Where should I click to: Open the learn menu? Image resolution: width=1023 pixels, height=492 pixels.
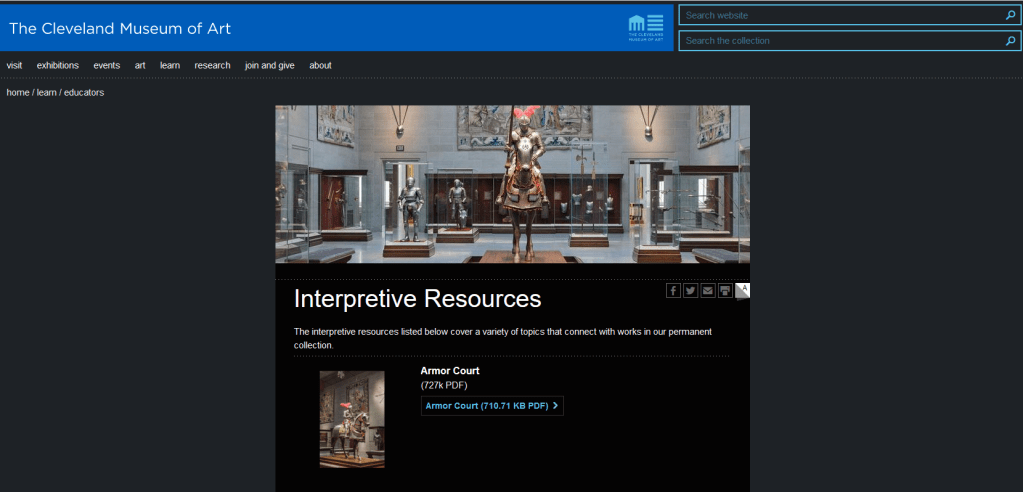click(x=170, y=66)
